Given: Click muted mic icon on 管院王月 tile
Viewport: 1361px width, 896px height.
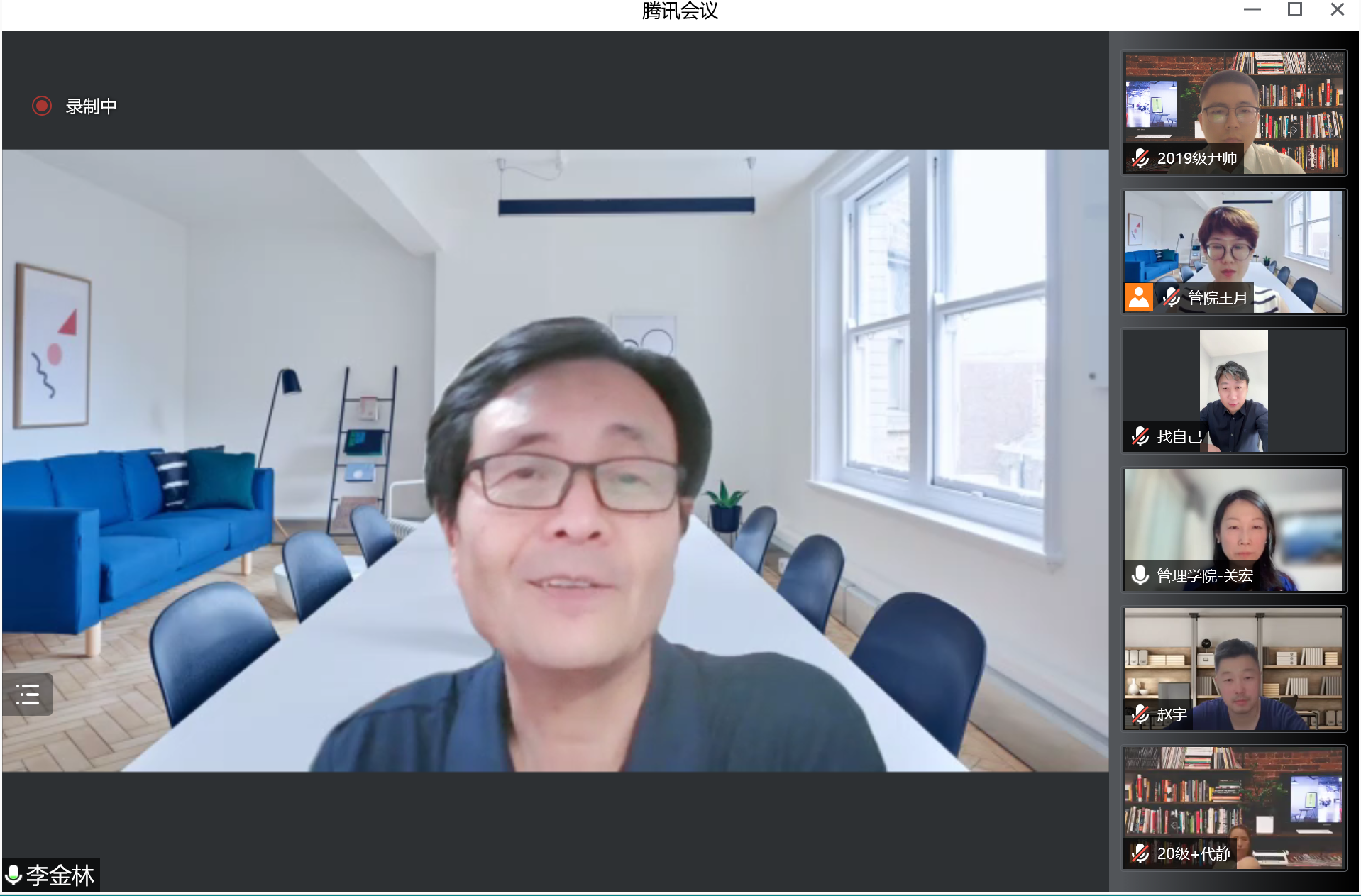Looking at the screenshot, I should coord(1172,298).
